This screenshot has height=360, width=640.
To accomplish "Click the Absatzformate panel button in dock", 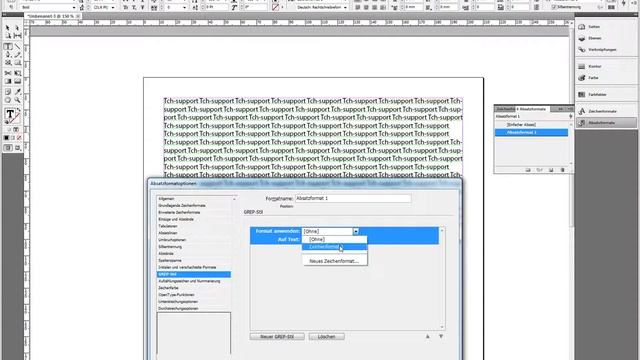I will click(606, 122).
